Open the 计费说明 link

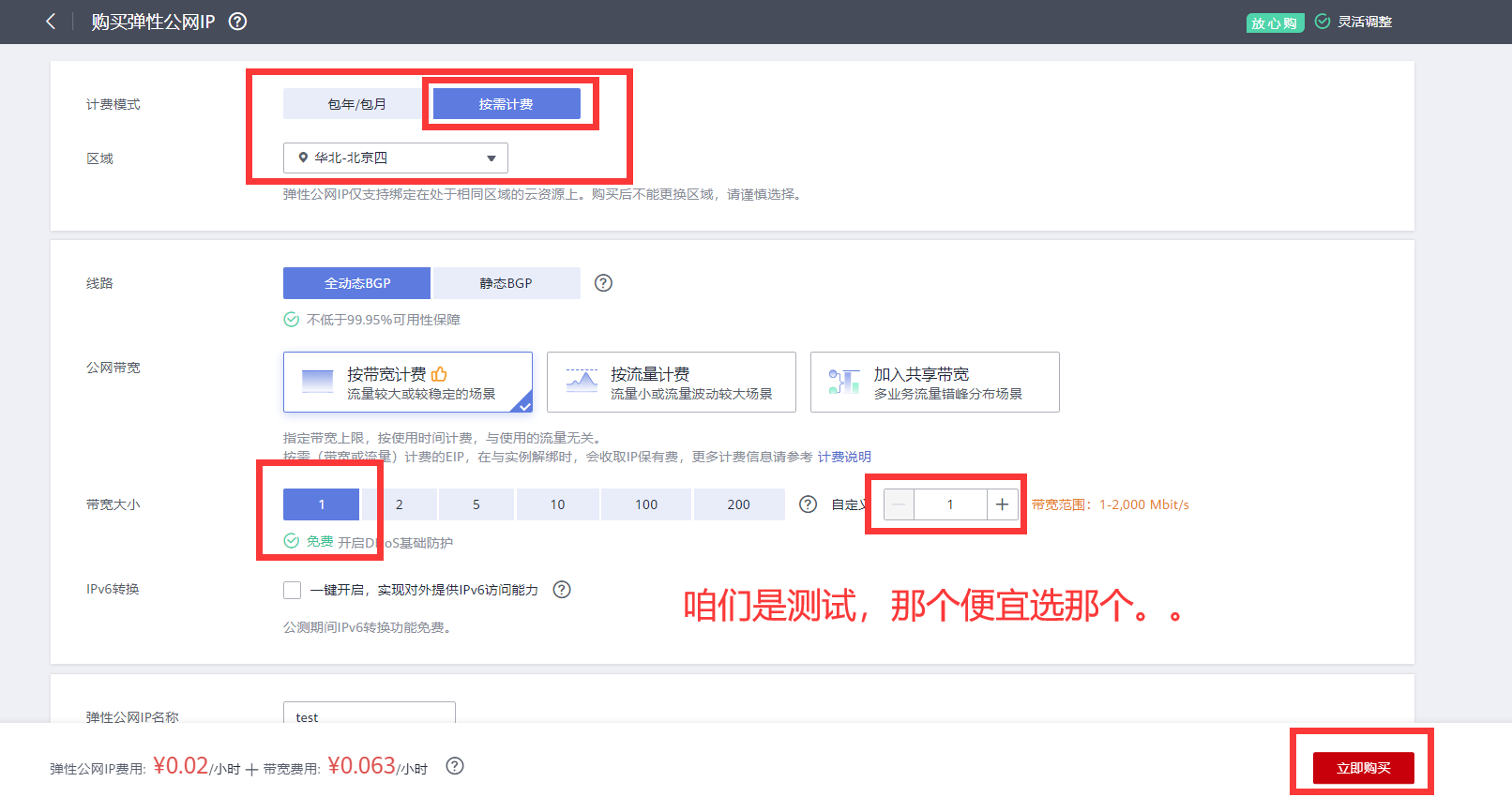[844, 457]
